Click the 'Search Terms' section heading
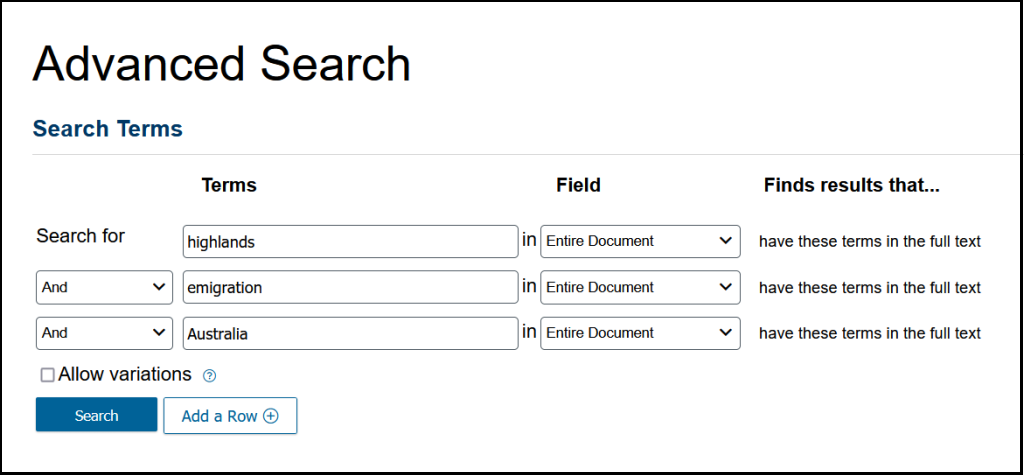Viewport: 1024px width, 476px height. (x=107, y=129)
